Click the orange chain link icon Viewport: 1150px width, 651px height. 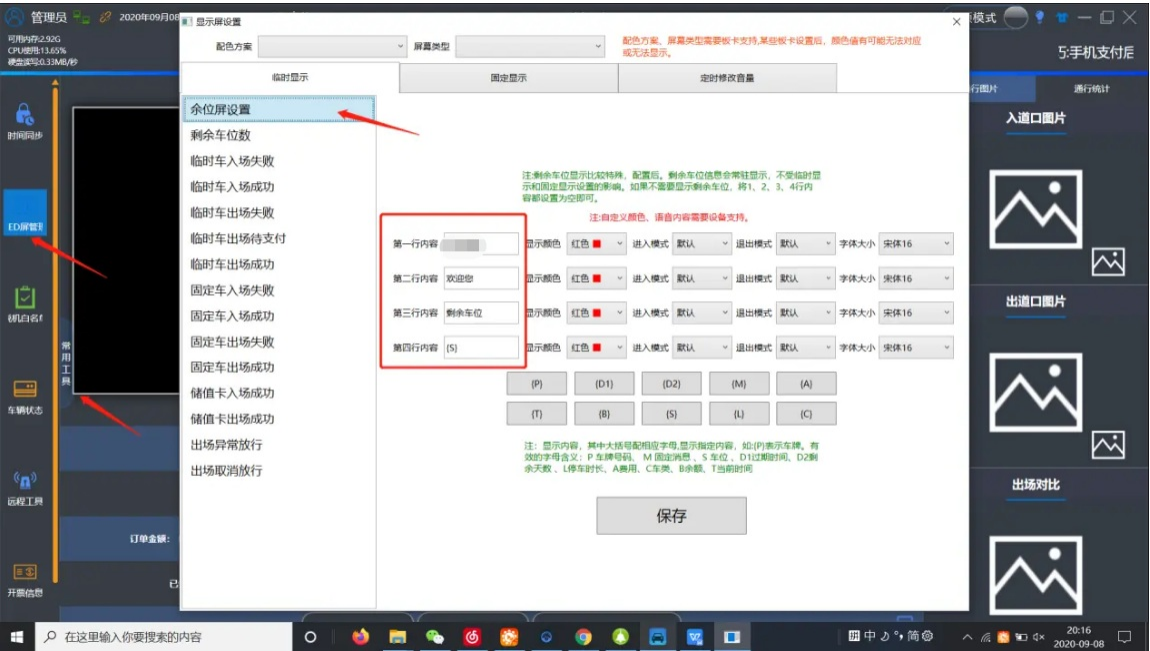pos(105,17)
